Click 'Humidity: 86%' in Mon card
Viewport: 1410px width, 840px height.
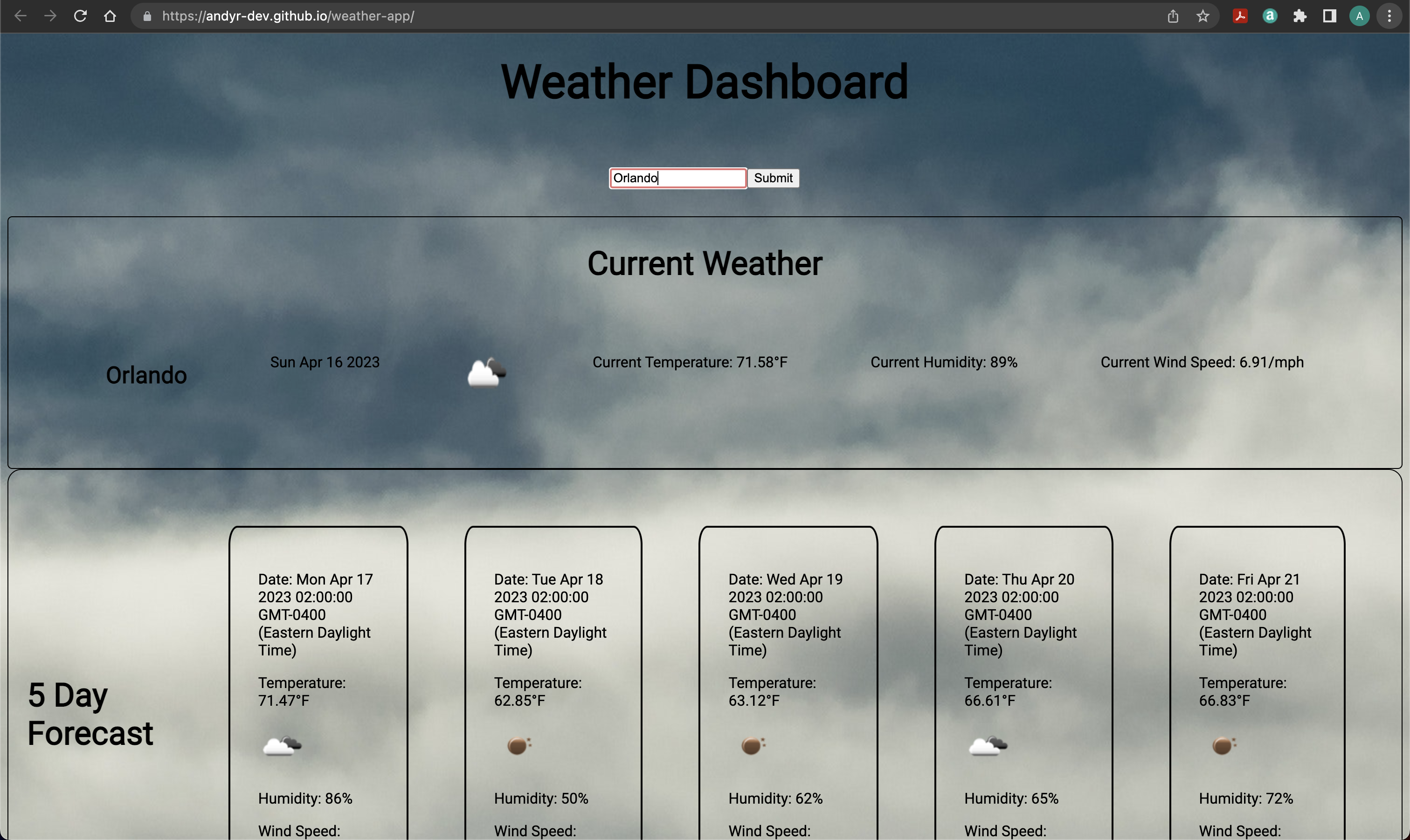tap(305, 799)
